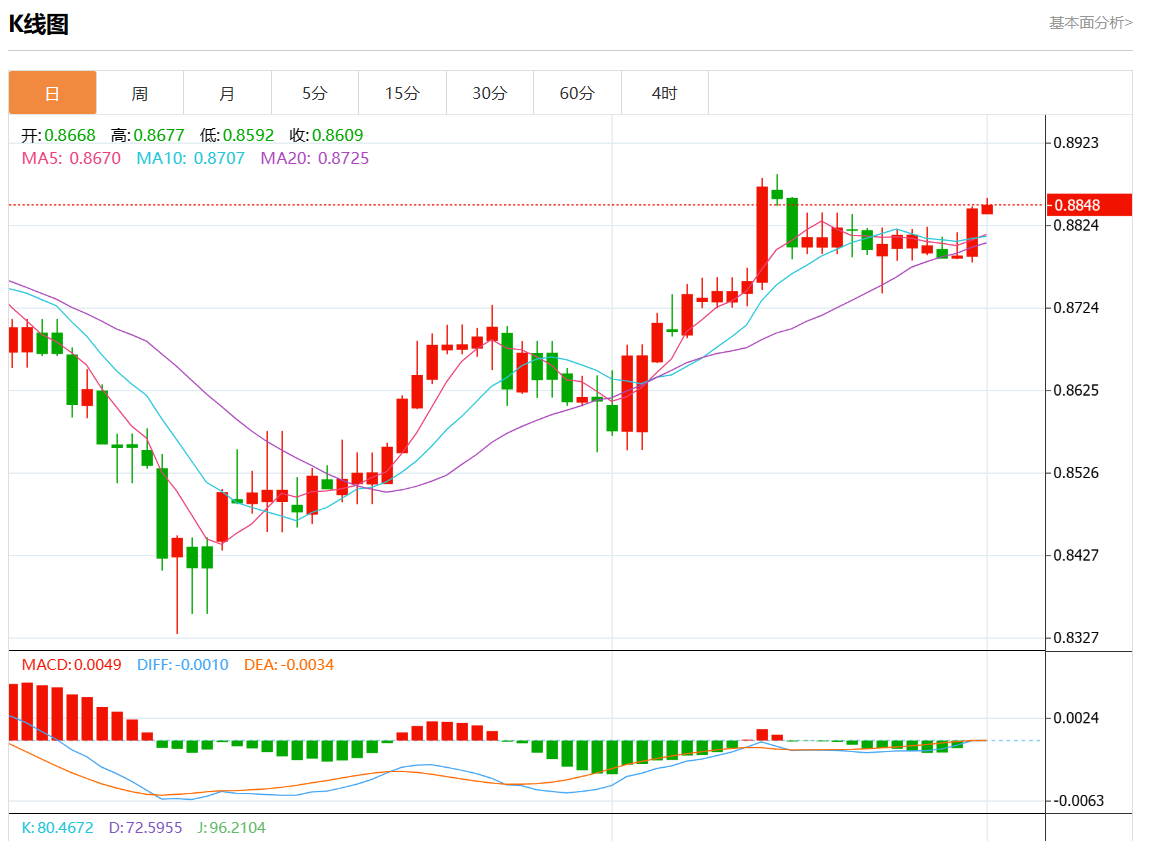This screenshot has width=1156, height=841.
Task: Select the 日 daily chart tab
Action: tap(53, 93)
